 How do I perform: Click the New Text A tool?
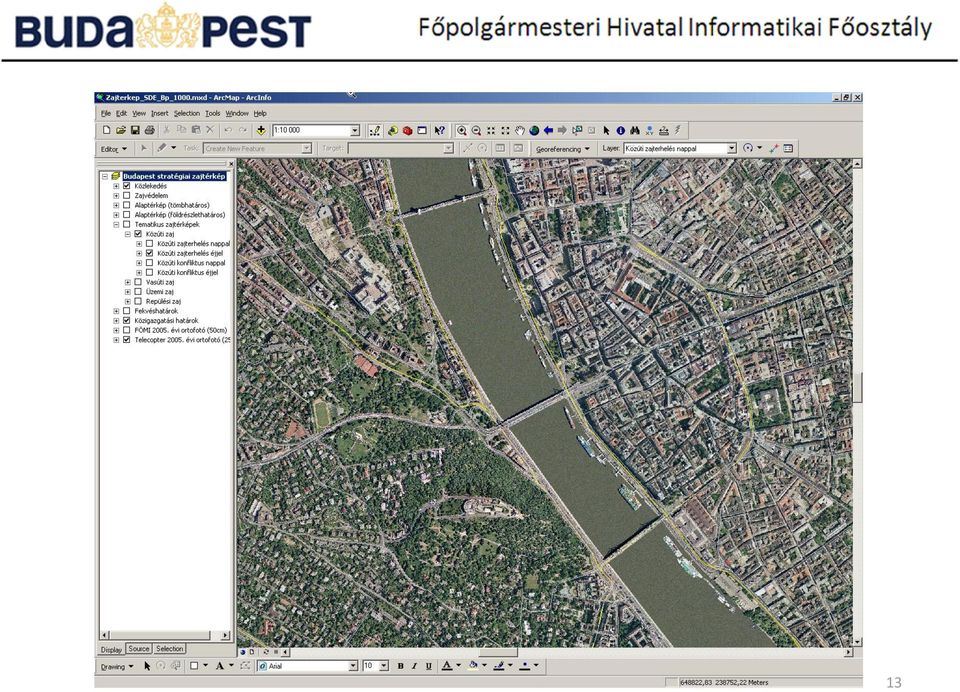point(219,666)
